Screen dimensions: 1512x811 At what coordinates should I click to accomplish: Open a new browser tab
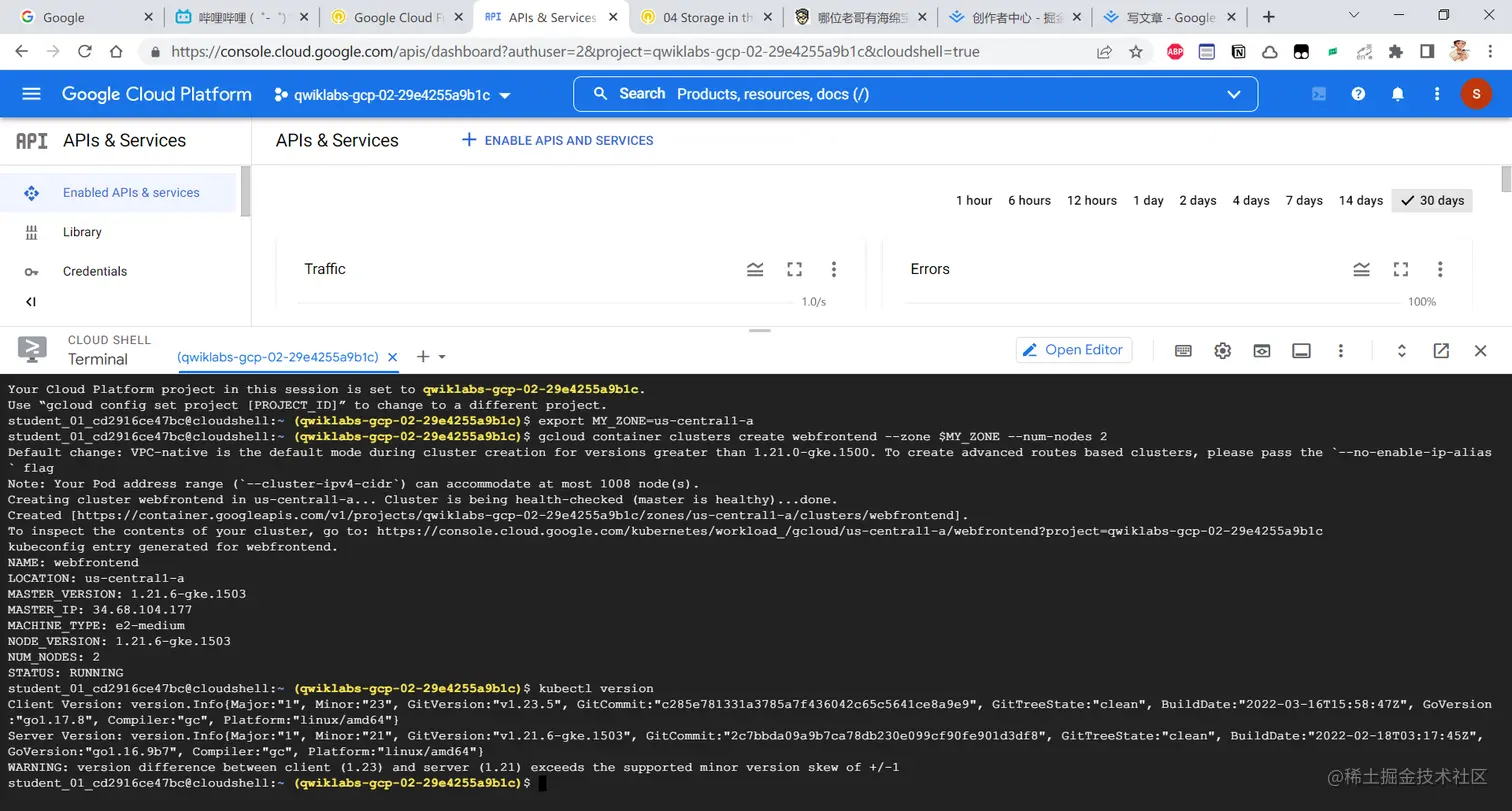click(1269, 17)
